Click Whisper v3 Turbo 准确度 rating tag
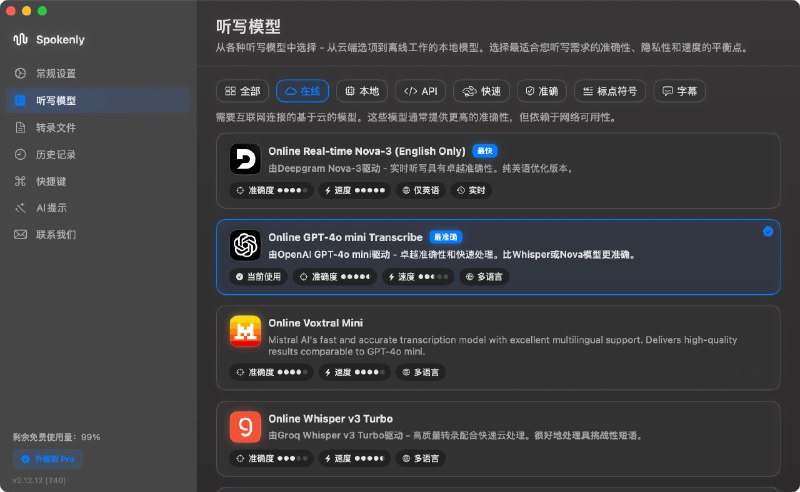This screenshot has width=800, height=492. (x=271, y=458)
